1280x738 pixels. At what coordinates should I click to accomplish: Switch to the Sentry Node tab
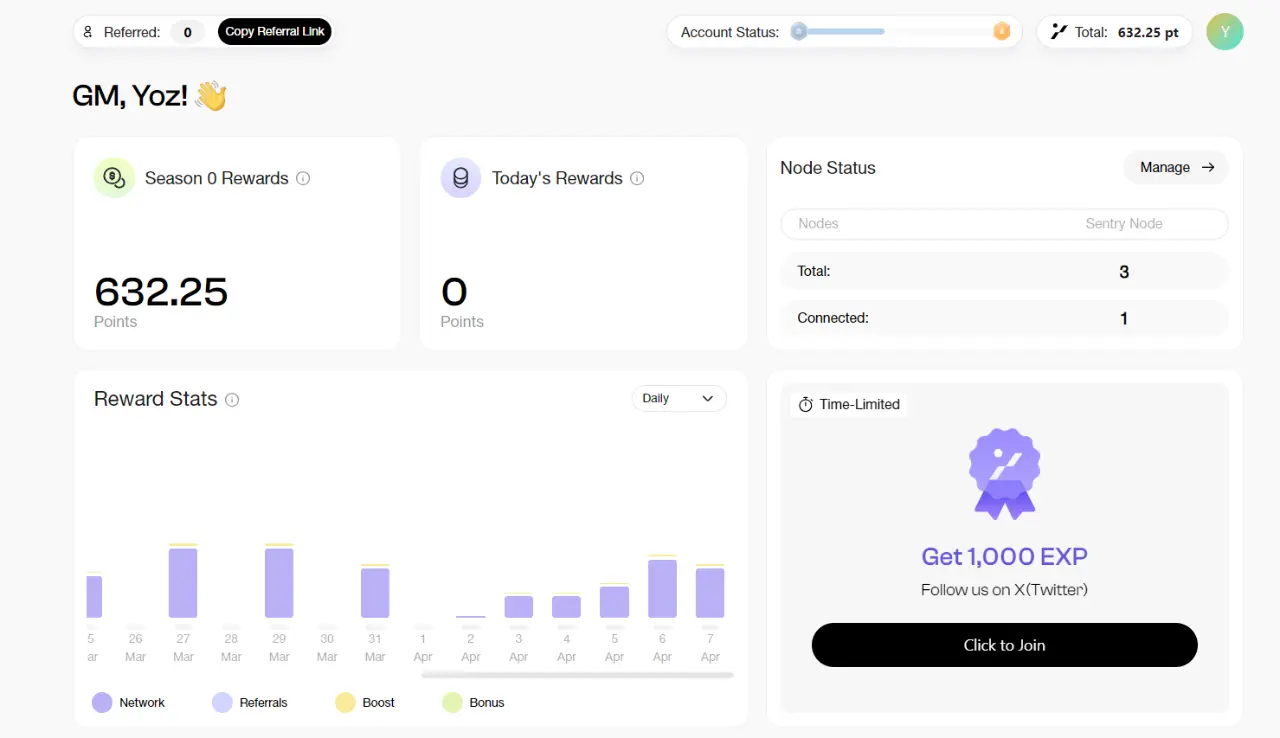[1124, 224]
